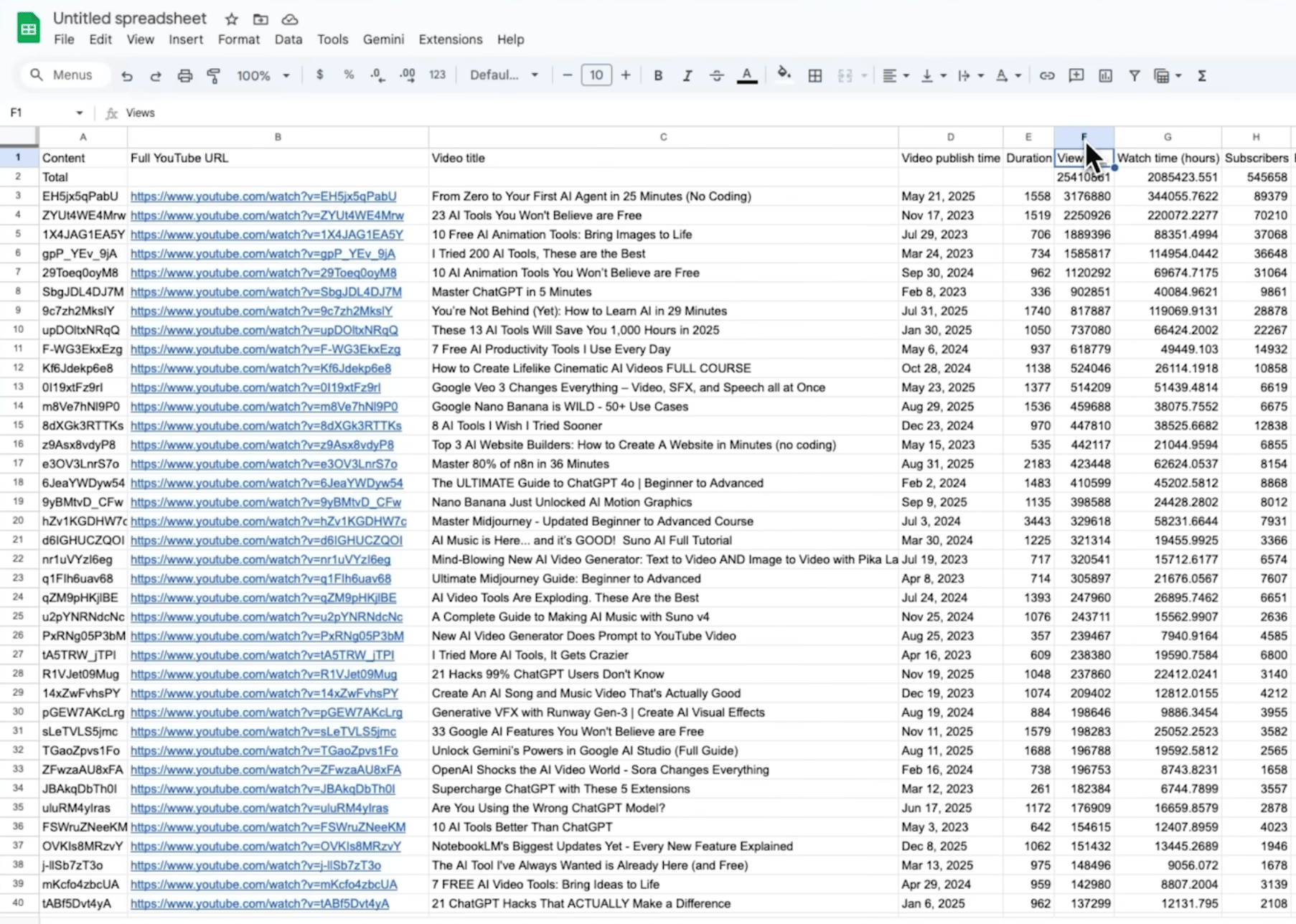
Task: Open the functions sigma menu
Action: [1202, 75]
